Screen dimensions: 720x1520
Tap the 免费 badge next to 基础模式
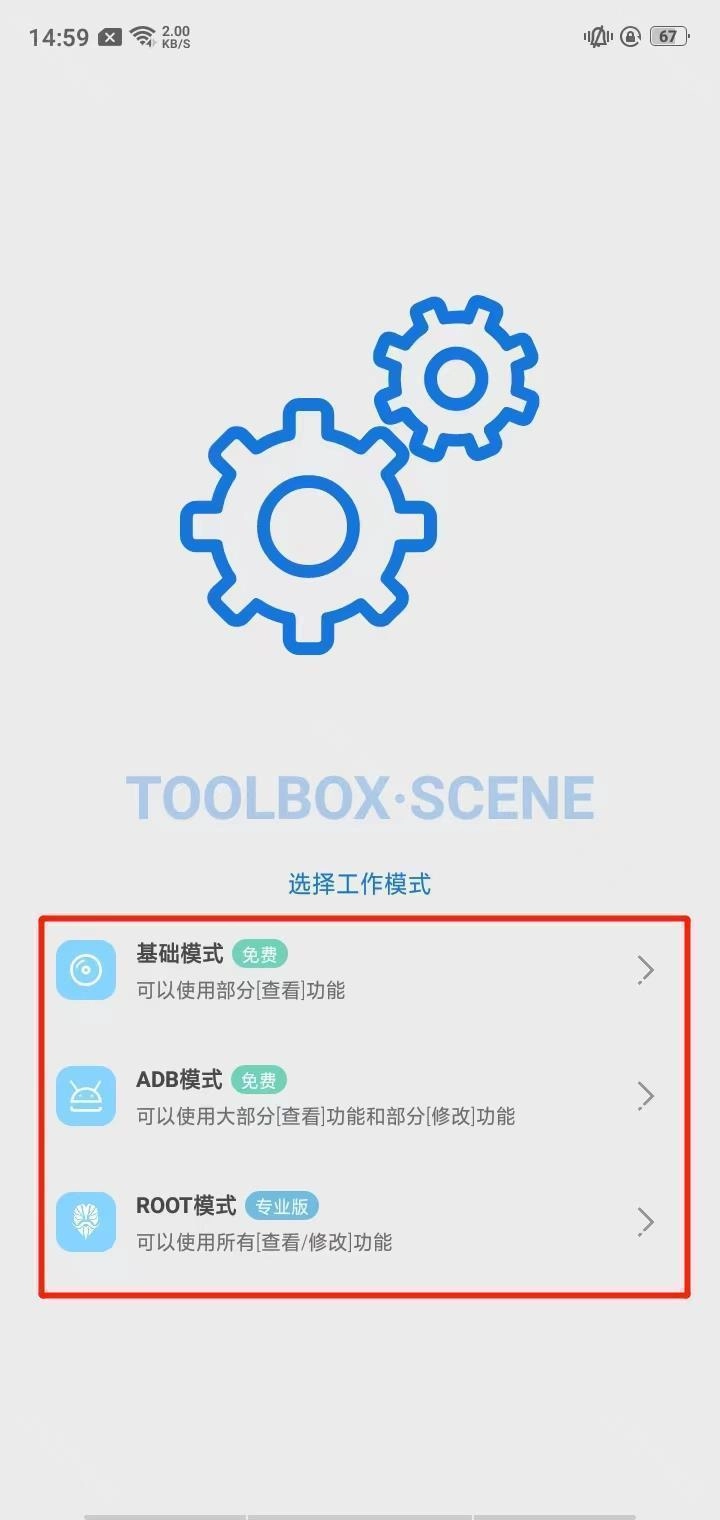pos(260,954)
